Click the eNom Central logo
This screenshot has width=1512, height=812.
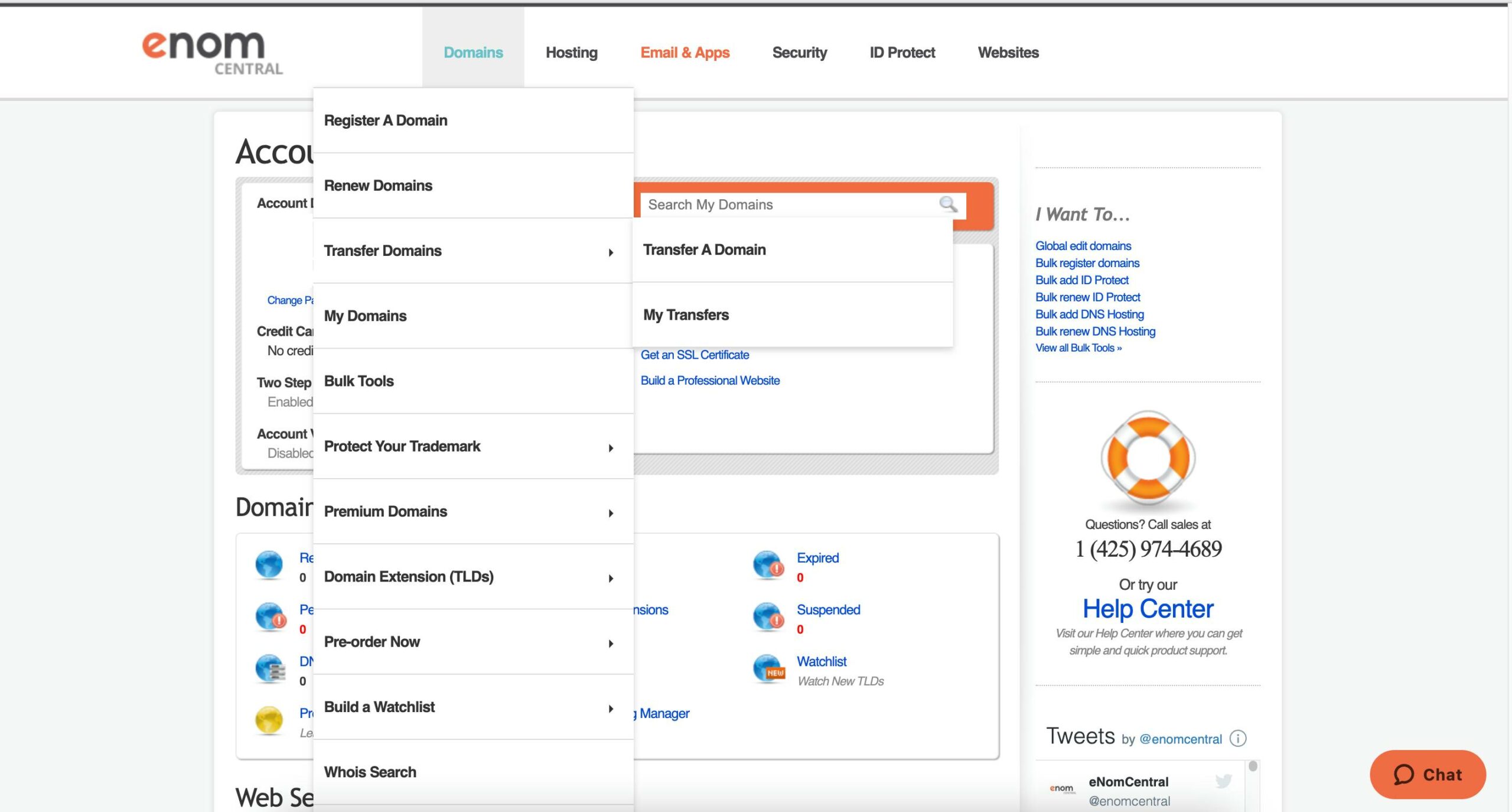tap(213, 53)
